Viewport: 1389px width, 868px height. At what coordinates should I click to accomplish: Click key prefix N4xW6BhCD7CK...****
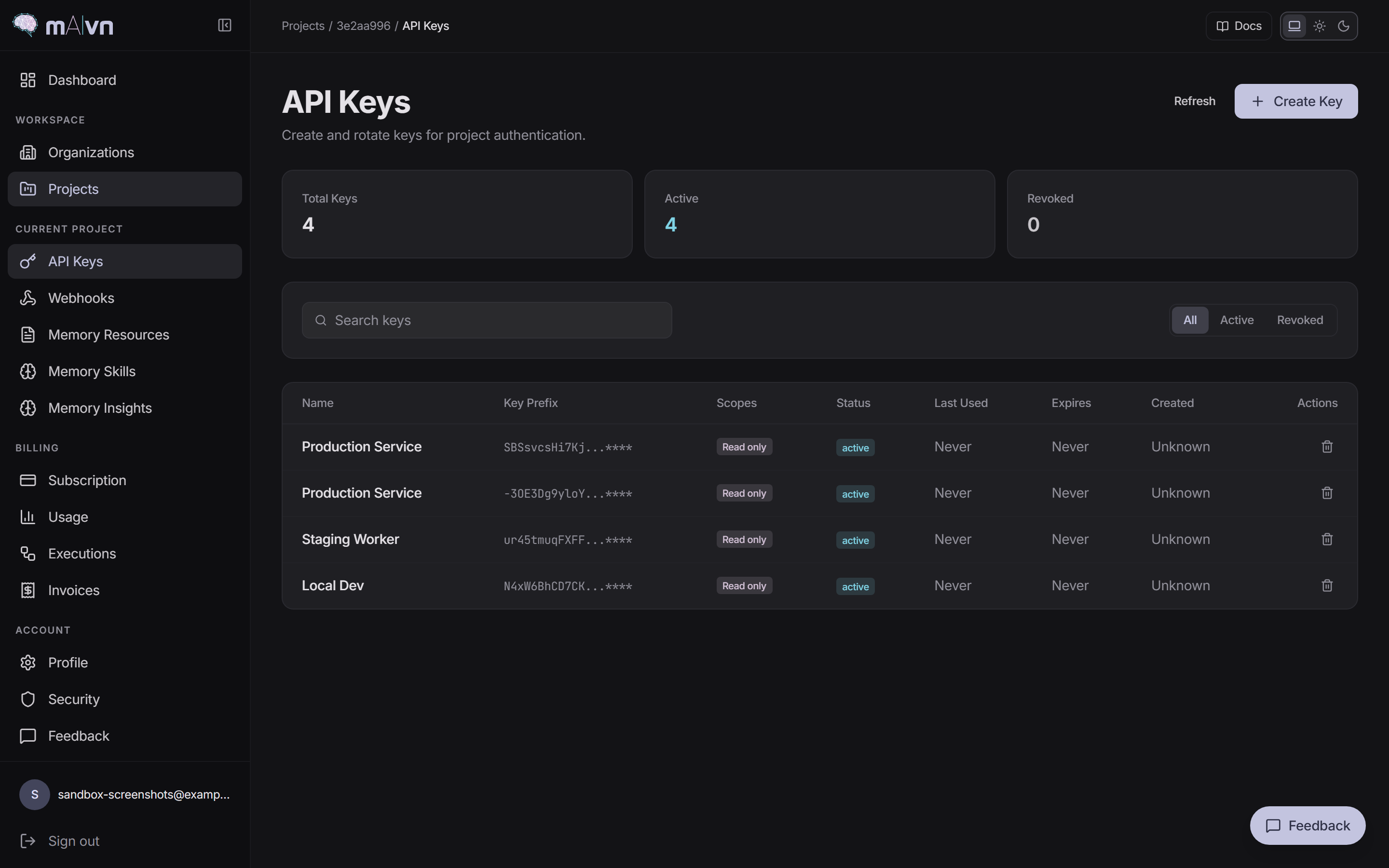point(568,586)
